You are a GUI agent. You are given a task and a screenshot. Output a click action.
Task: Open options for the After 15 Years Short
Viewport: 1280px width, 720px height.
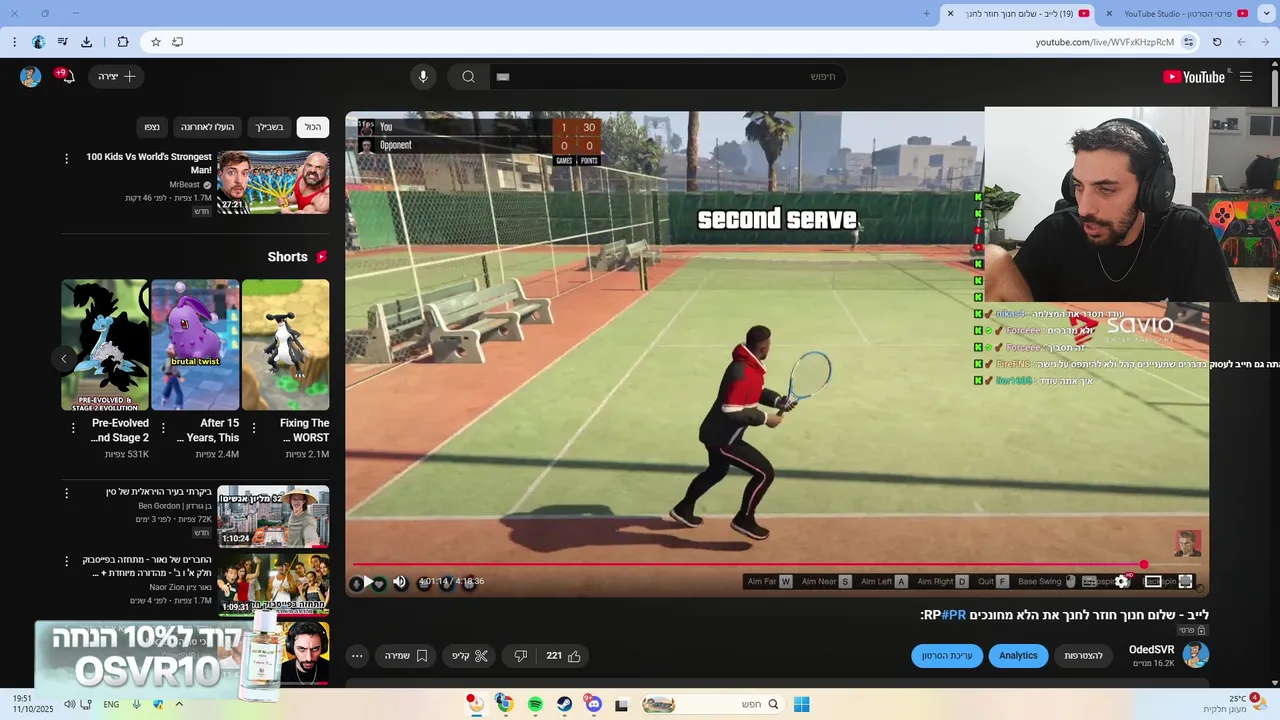tap(163, 428)
